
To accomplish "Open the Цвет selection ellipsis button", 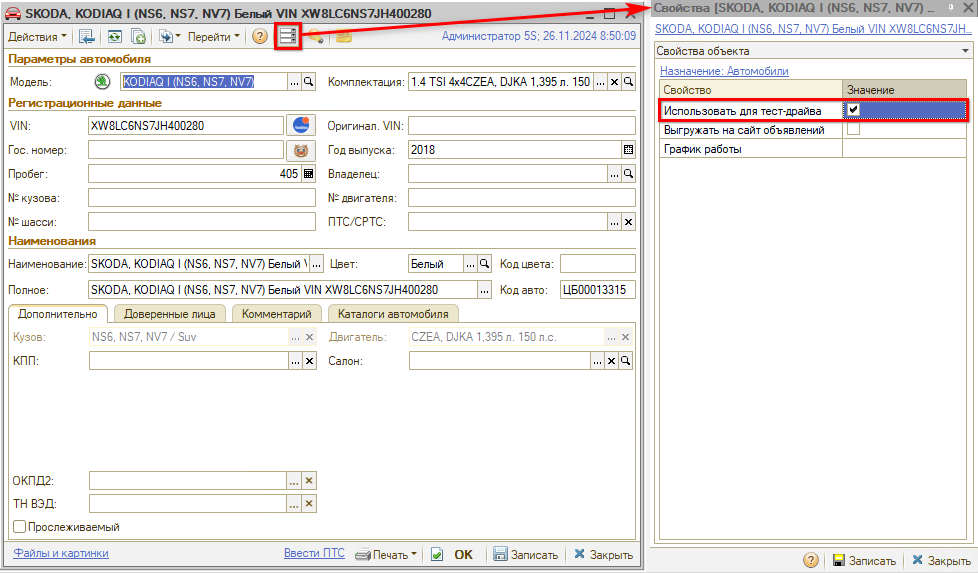I will pyautogui.click(x=470, y=264).
